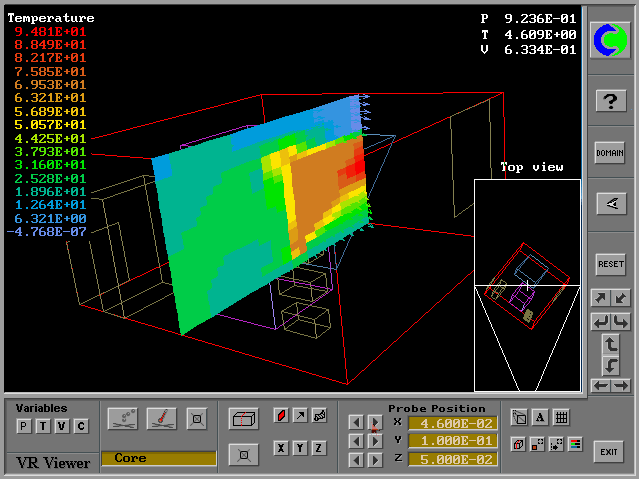Toggle the T temperature variable button
This screenshot has height=479, width=639.
(x=42, y=427)
